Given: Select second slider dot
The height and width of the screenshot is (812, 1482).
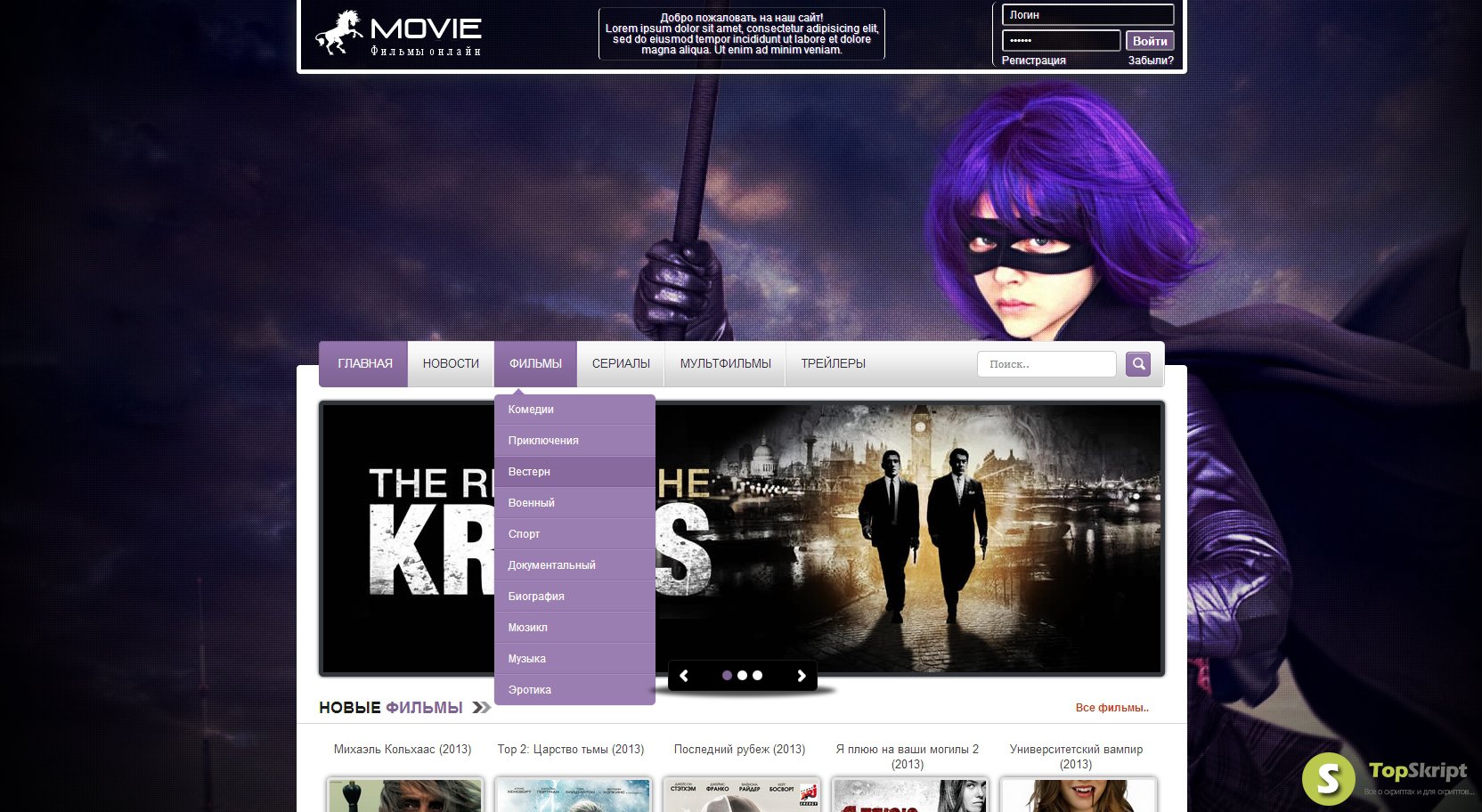Looking at the screenshot, I should [x=742, y=676].
